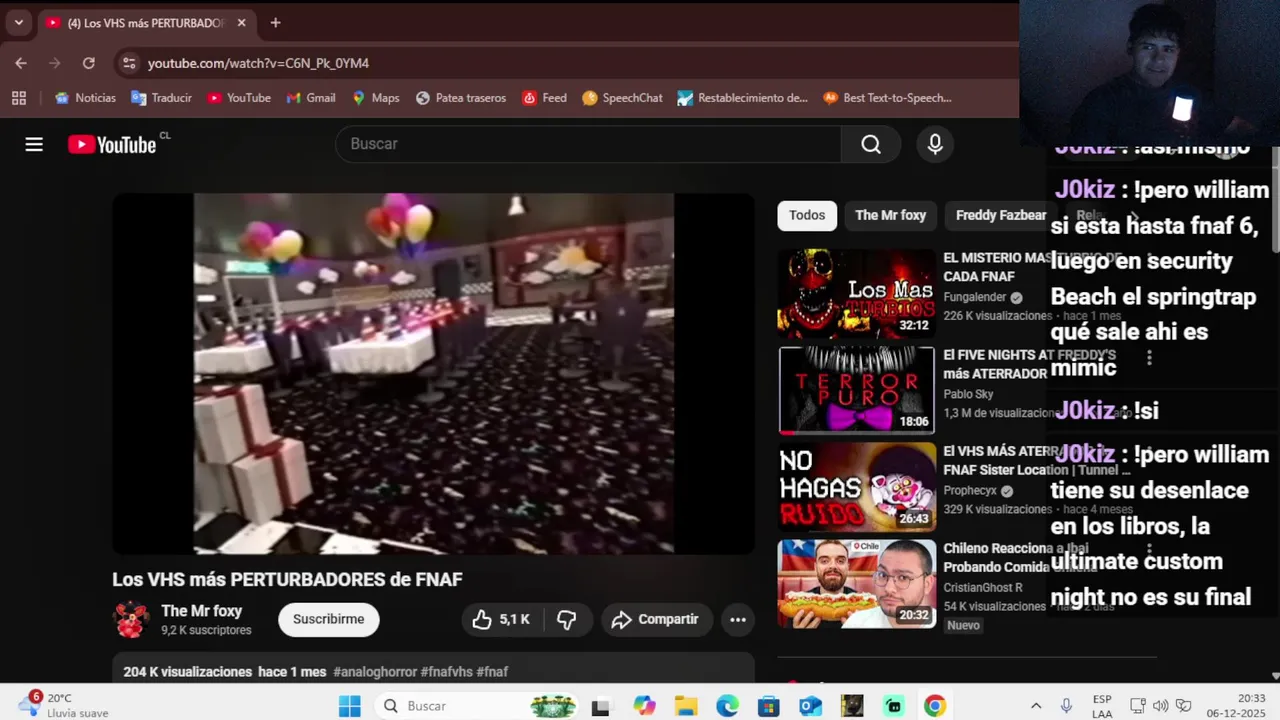Open the Chileno Reacciona video thumbnail

click(x=857, y=585)
